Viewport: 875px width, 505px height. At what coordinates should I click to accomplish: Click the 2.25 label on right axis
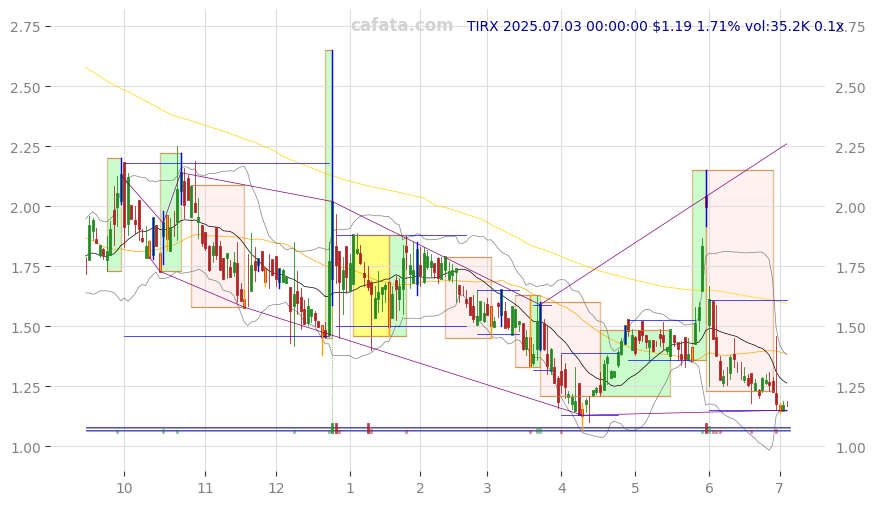click(x=850, y=148)
